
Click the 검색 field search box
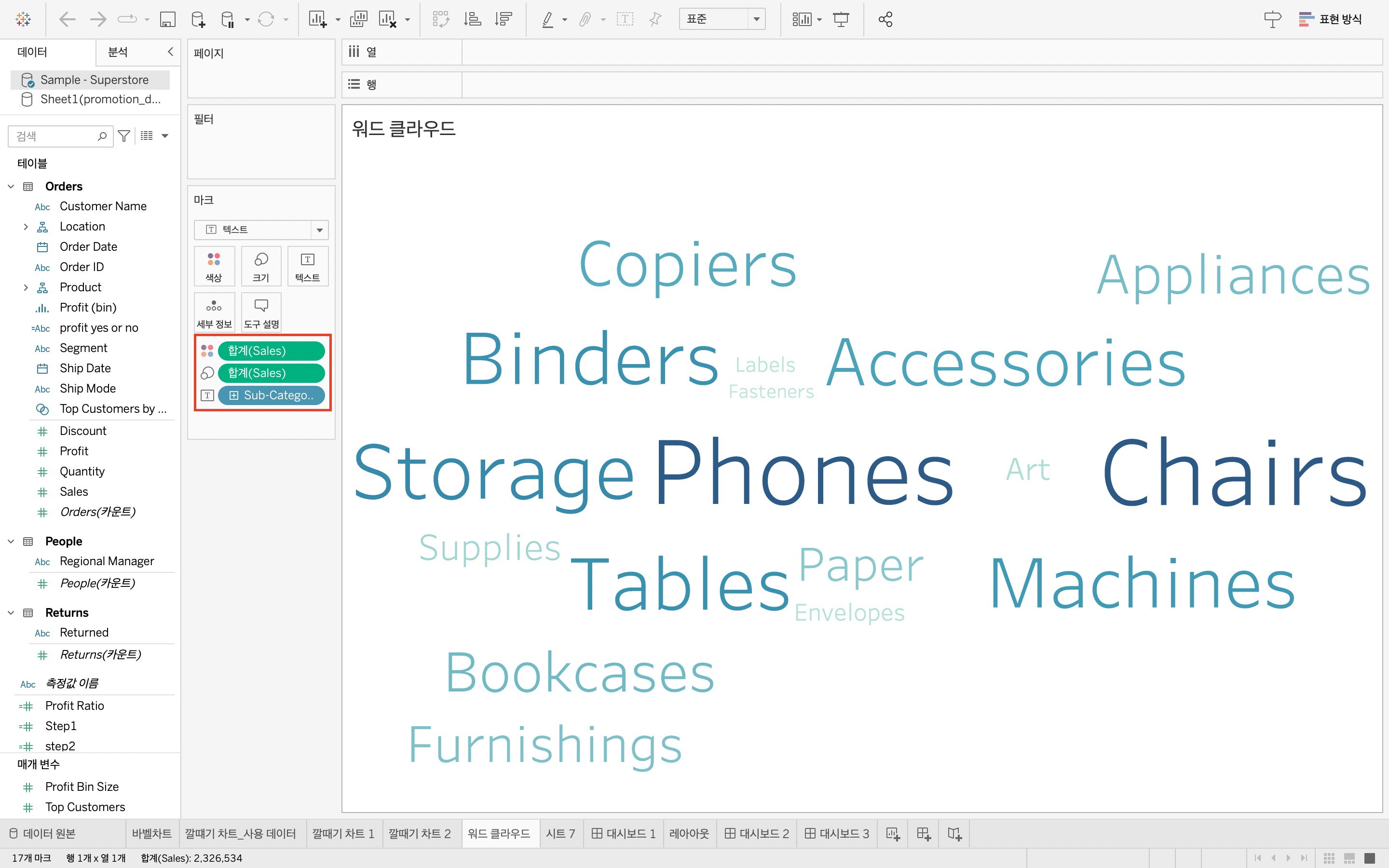click(x=54, y=136)
